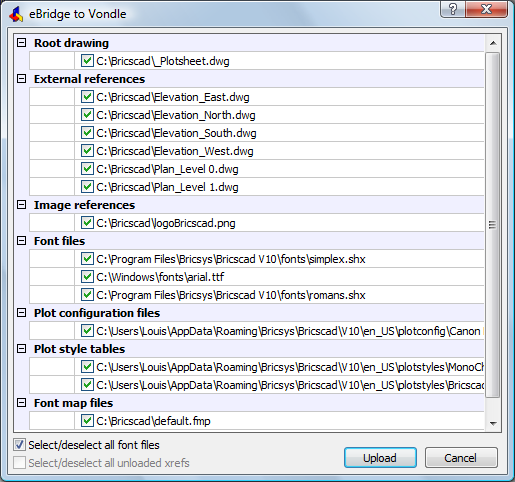This screenshot has width=515, height=482.
Task: Toggle Select/deselect all font files checkbox
Action: coord(19,445)
